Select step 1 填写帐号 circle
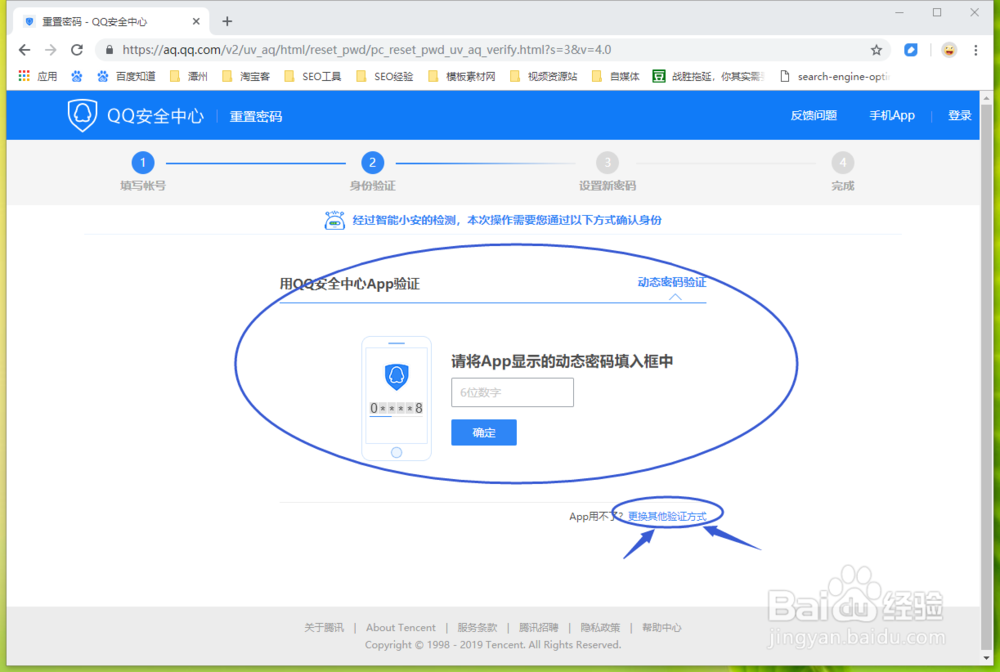Screen dimensions: 1000x672 coord(143,163)
